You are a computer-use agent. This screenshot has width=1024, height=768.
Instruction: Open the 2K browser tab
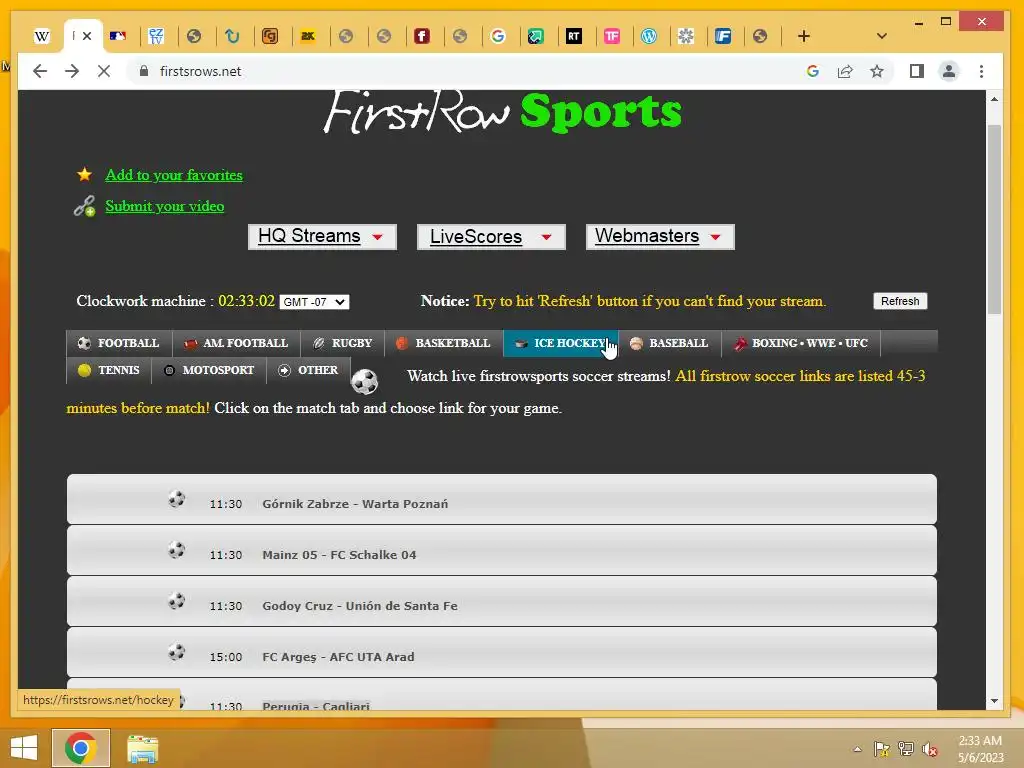pos(308,37)
